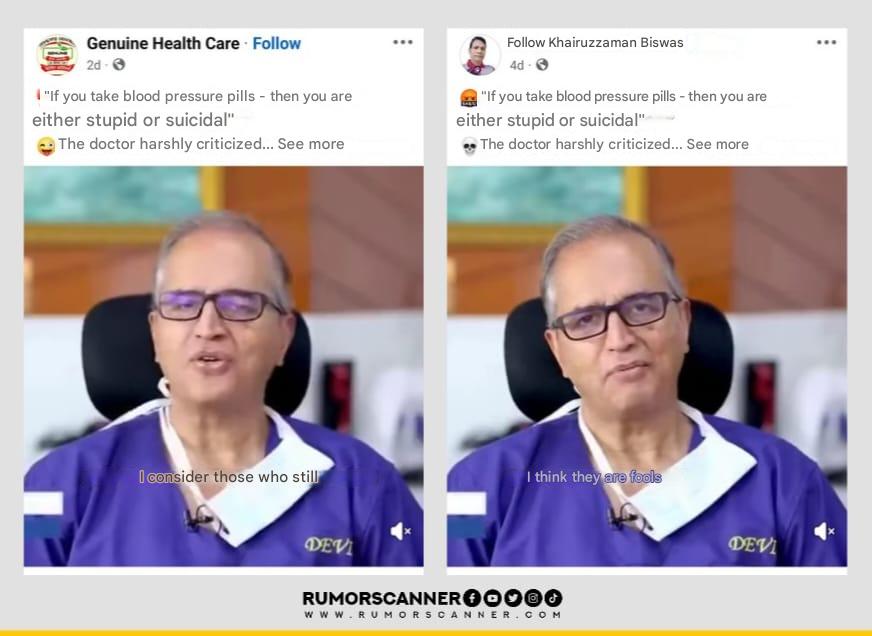Expand right post text with See more

(x=717, y=144)
